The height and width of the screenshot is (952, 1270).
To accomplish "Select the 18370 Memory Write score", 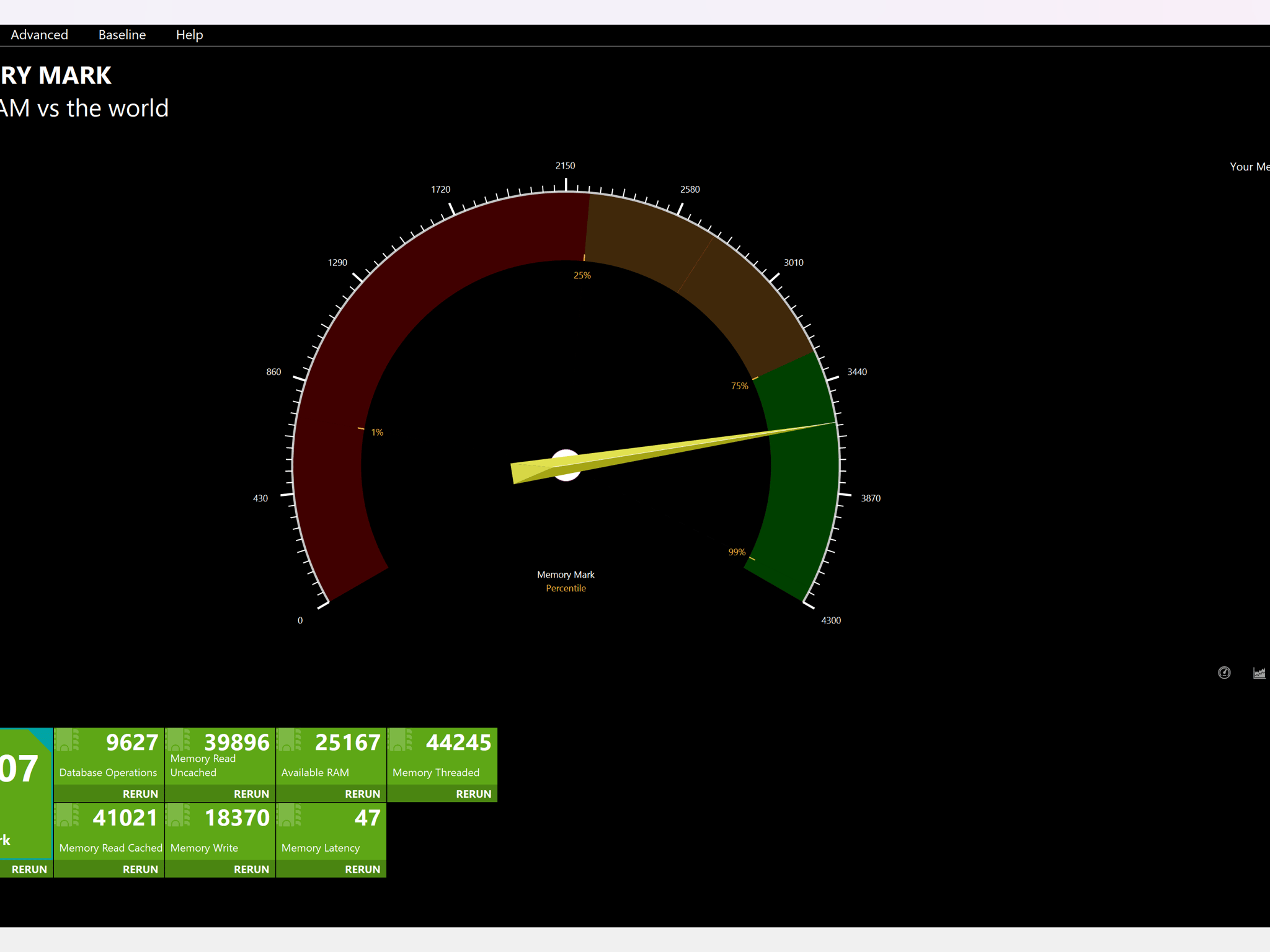I will pyautogui.click(x=237, y=818).
